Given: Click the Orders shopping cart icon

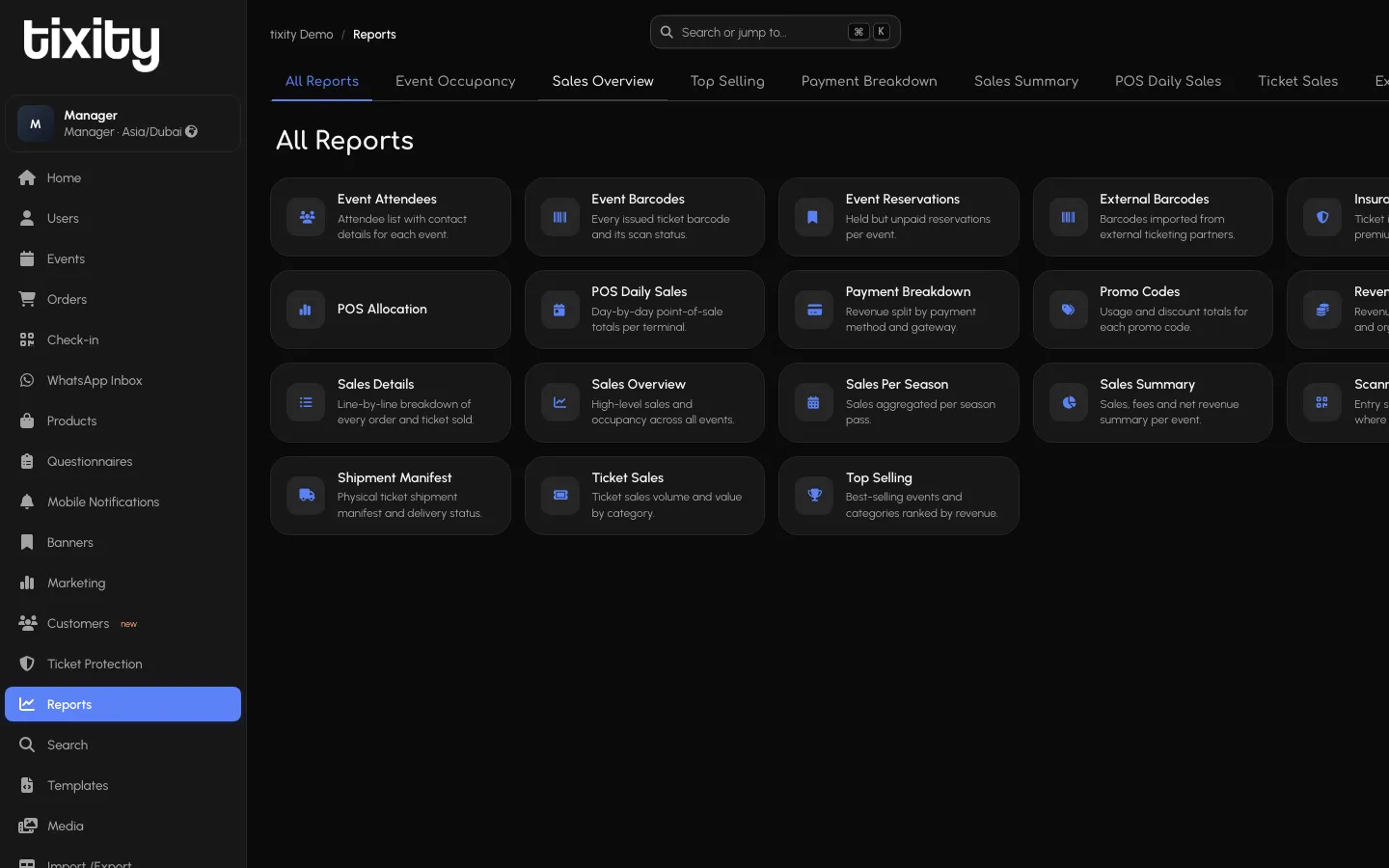Looking at the screenshot, I should pos(27,299).
